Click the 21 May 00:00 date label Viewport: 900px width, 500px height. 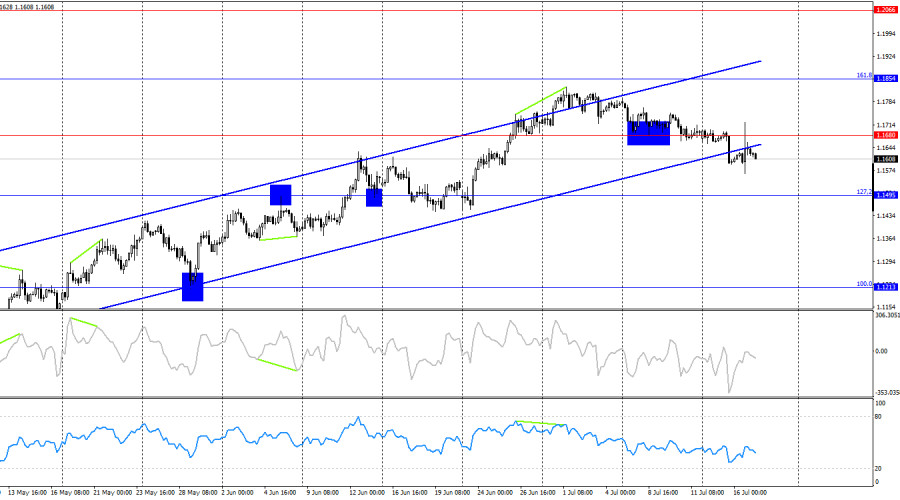(112, 493)
